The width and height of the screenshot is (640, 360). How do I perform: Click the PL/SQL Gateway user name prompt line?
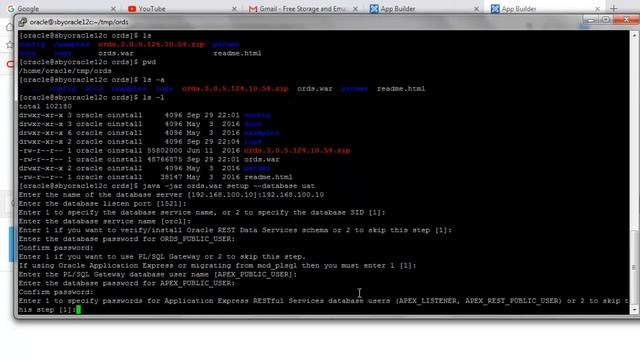tap(158, 274)
